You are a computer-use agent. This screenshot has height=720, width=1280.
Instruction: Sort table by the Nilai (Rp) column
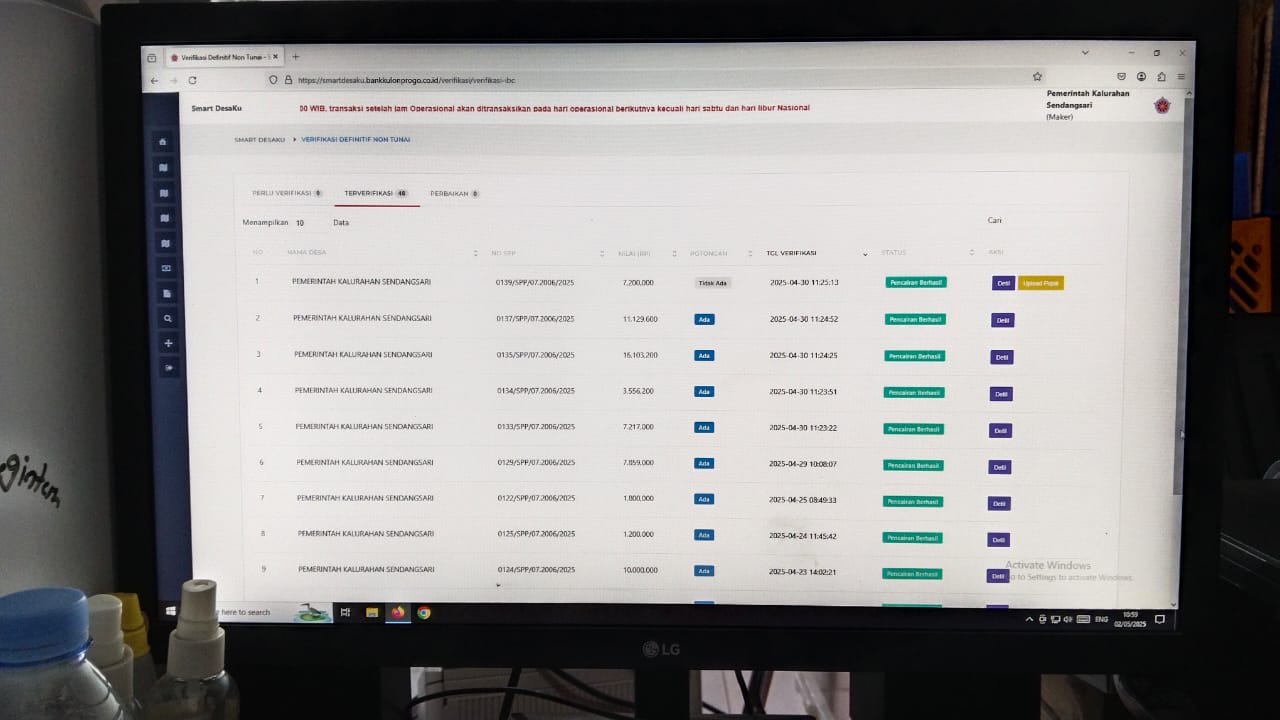click(x=645, y=253)
